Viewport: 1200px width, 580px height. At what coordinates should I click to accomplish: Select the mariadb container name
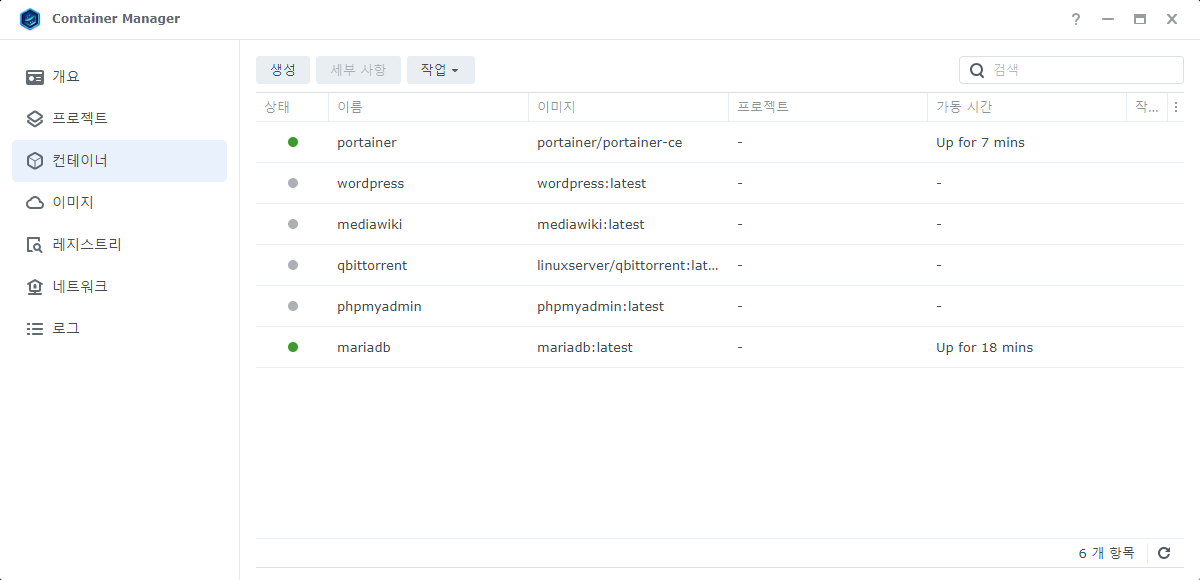coord(365,347)
